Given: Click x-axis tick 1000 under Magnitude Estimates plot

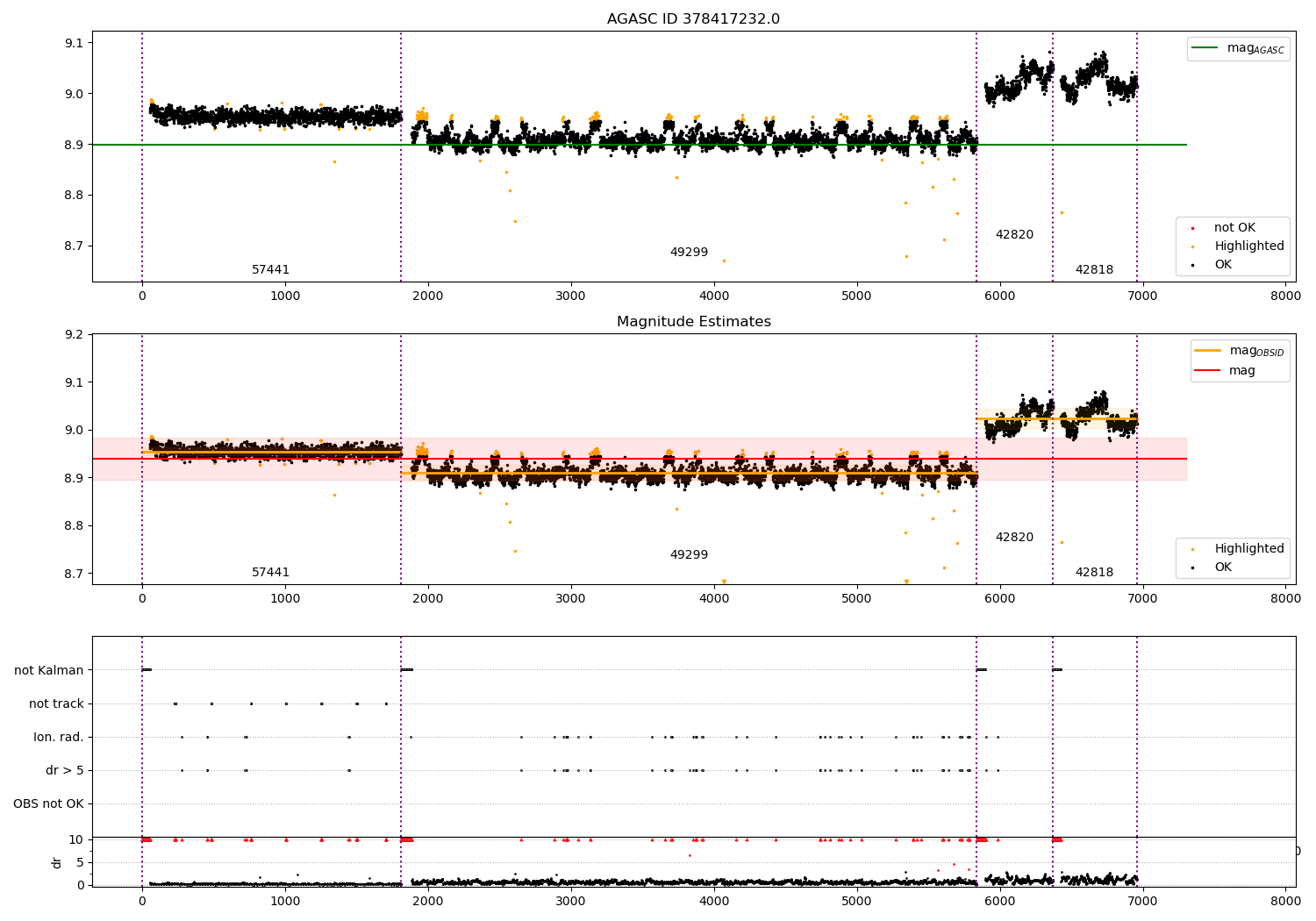Looking at the screenshot, I should point(285,599).
